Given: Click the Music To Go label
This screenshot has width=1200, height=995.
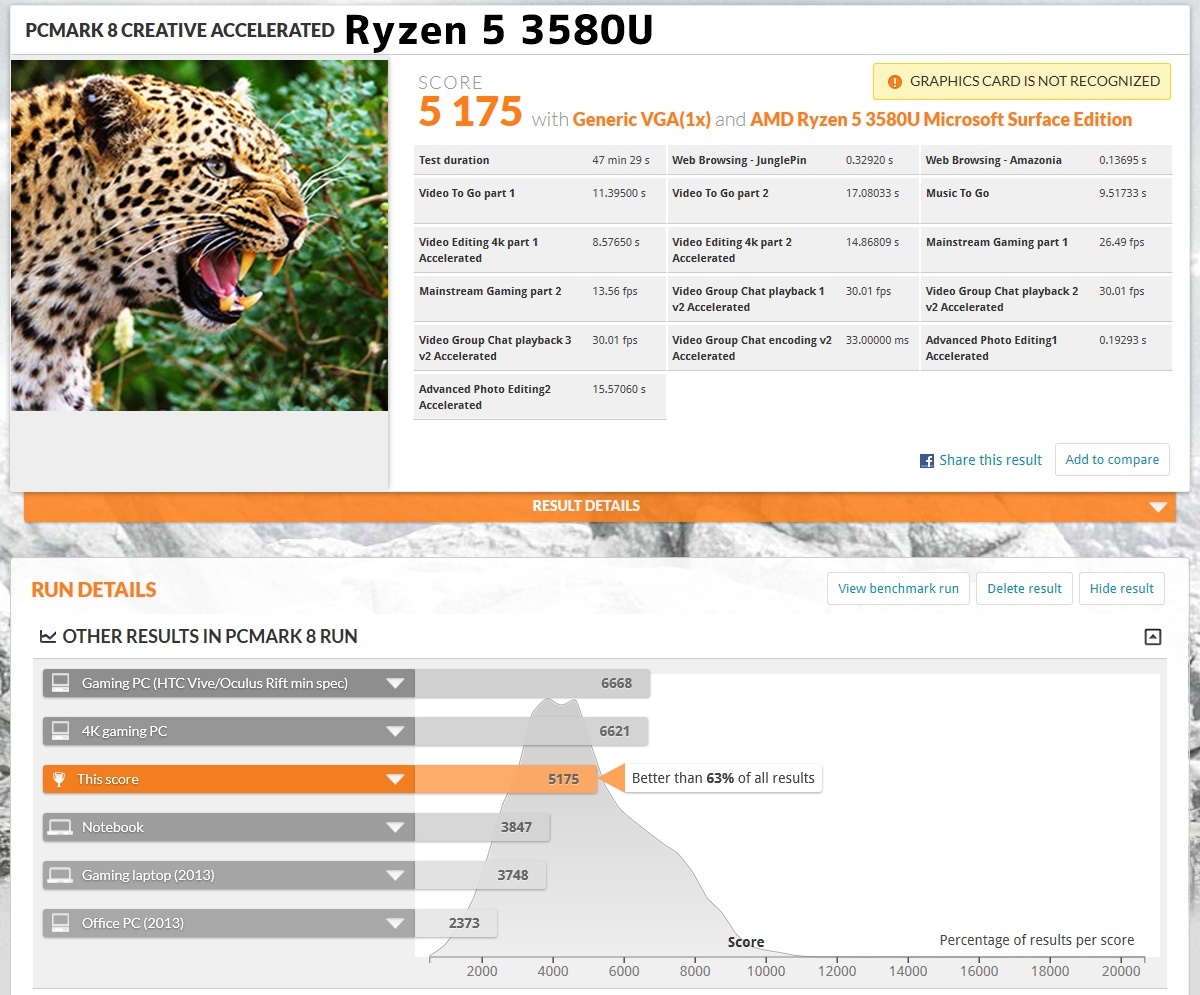Looking at the screenshot, I should click(x=957, y=193).
